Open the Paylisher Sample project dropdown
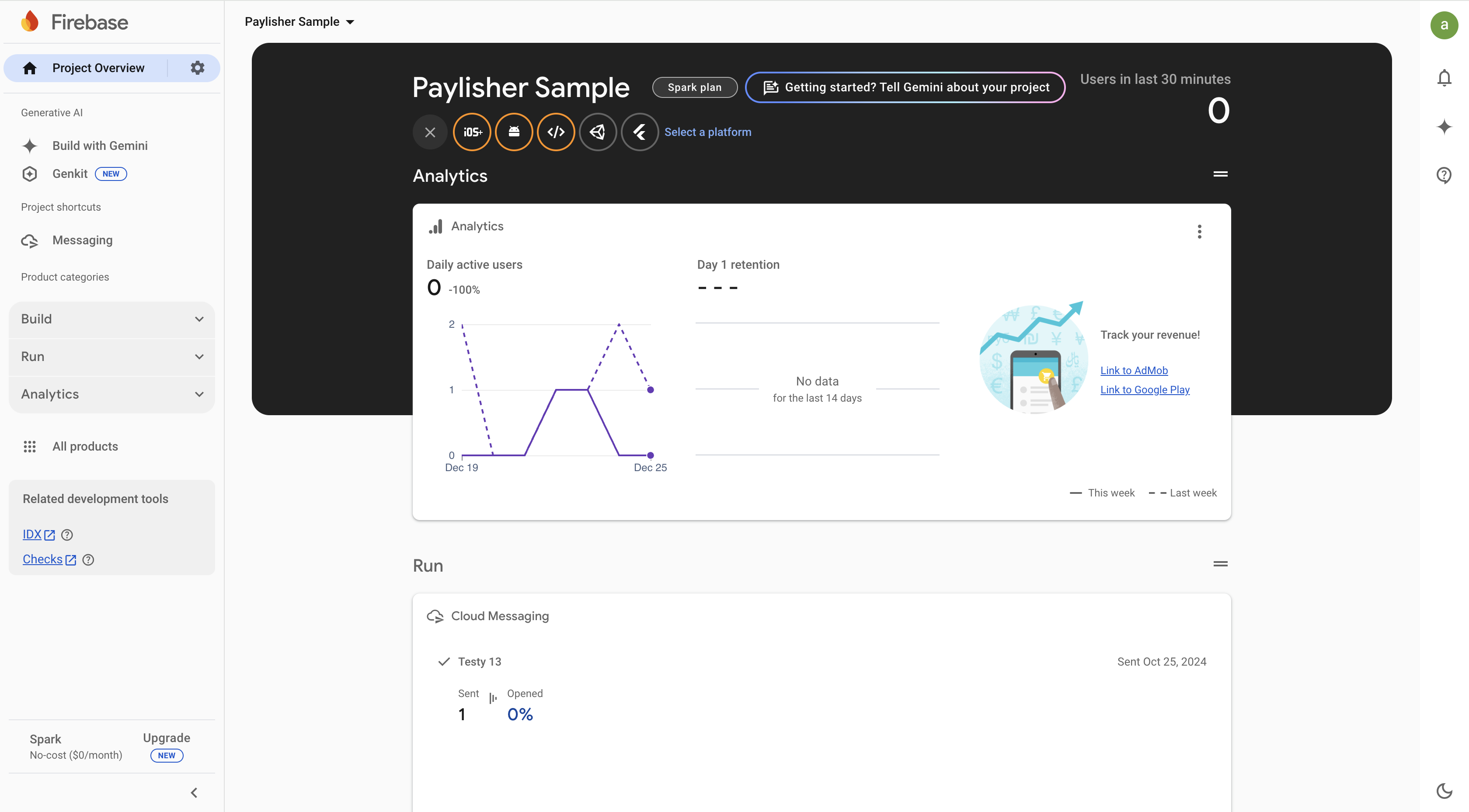This screenshot has height=812, width=1469. pos(299,22)
